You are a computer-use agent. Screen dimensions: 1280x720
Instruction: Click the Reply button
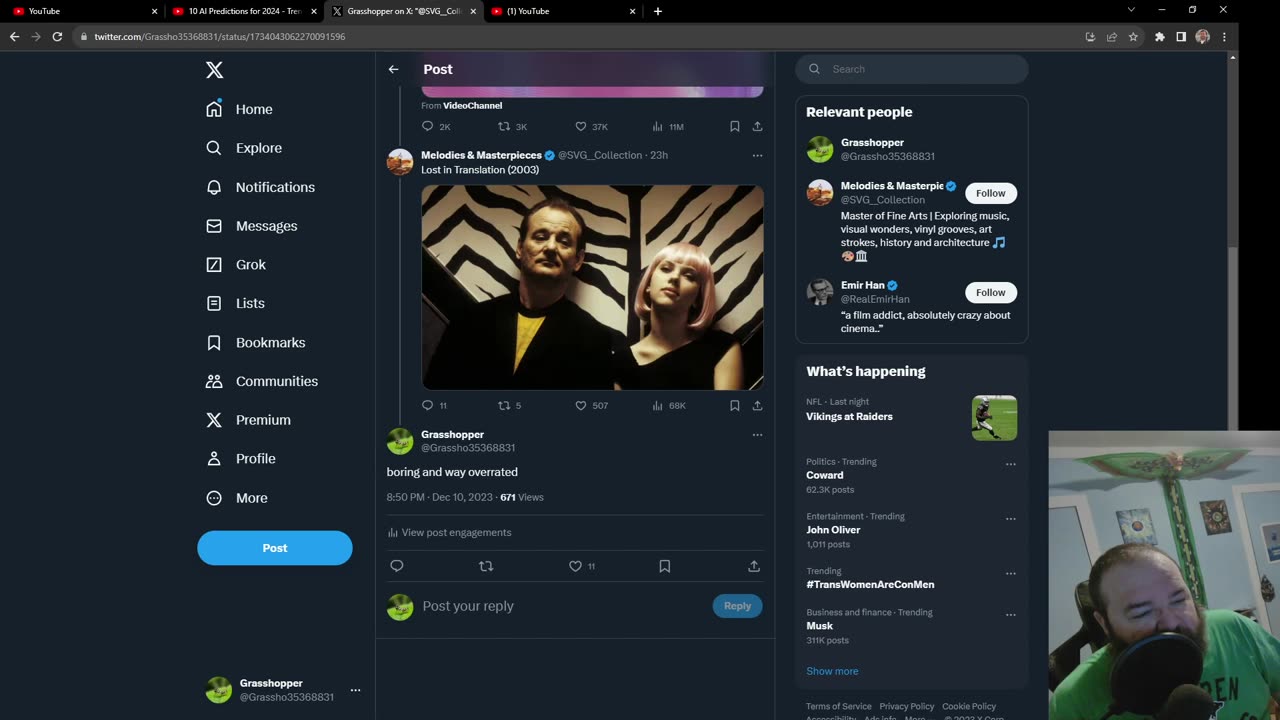click(x=737, y=606)
